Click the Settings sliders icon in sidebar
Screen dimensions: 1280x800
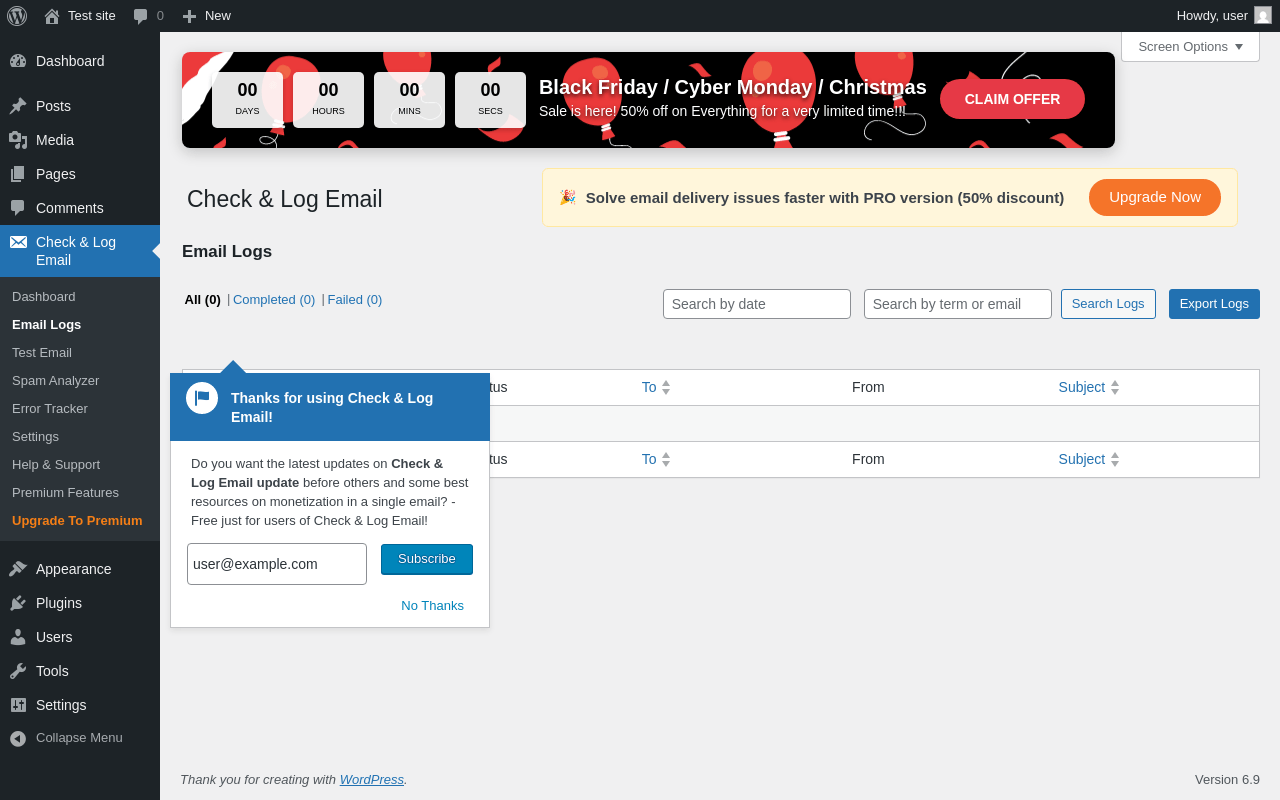(x=18, y=705)
